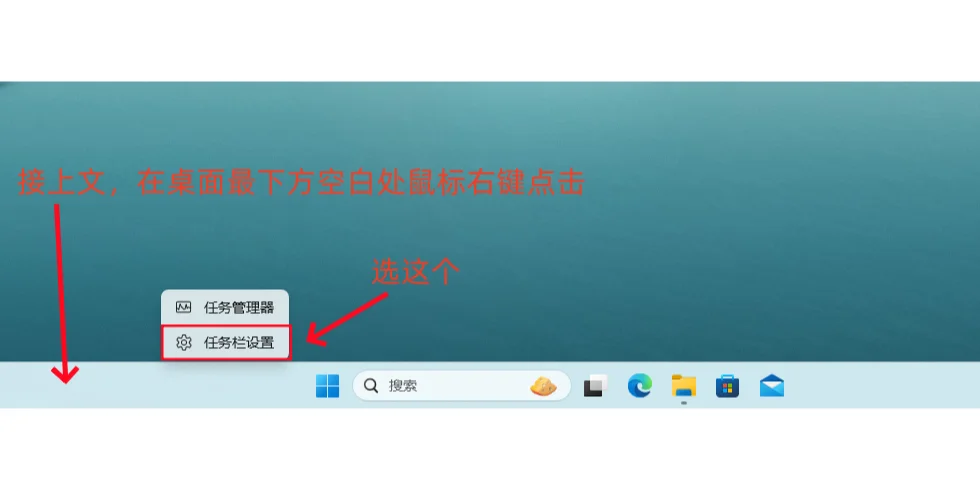980x490 pixels.
Task: Click the magnifier icon in the search box
Action: click(371, 386)
